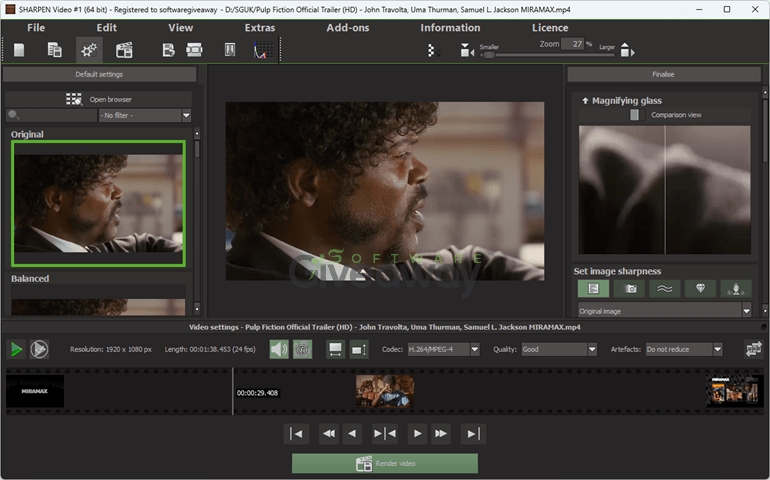Screen dimensions: 770x480
Task: Click the Zoom percentage field showing 27
Action: click(x=573, y=44)
